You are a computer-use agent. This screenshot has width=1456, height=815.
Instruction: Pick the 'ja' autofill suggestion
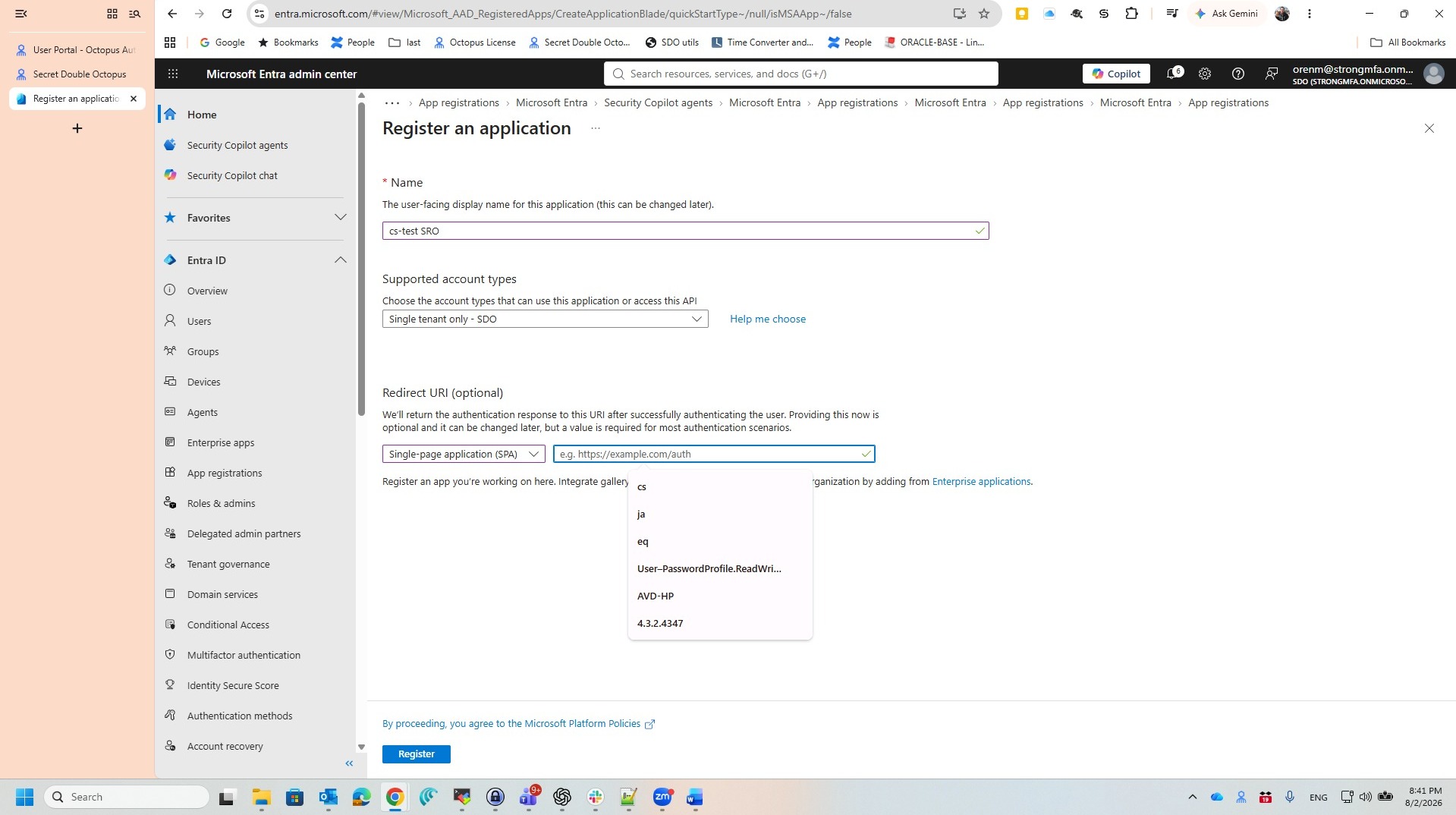(x=720, y=514)
